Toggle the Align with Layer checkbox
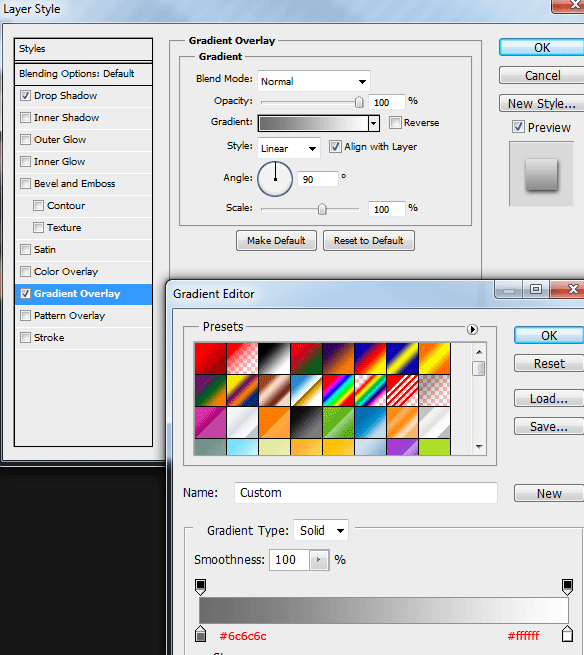The image size is (584, 655). point(335,147)
